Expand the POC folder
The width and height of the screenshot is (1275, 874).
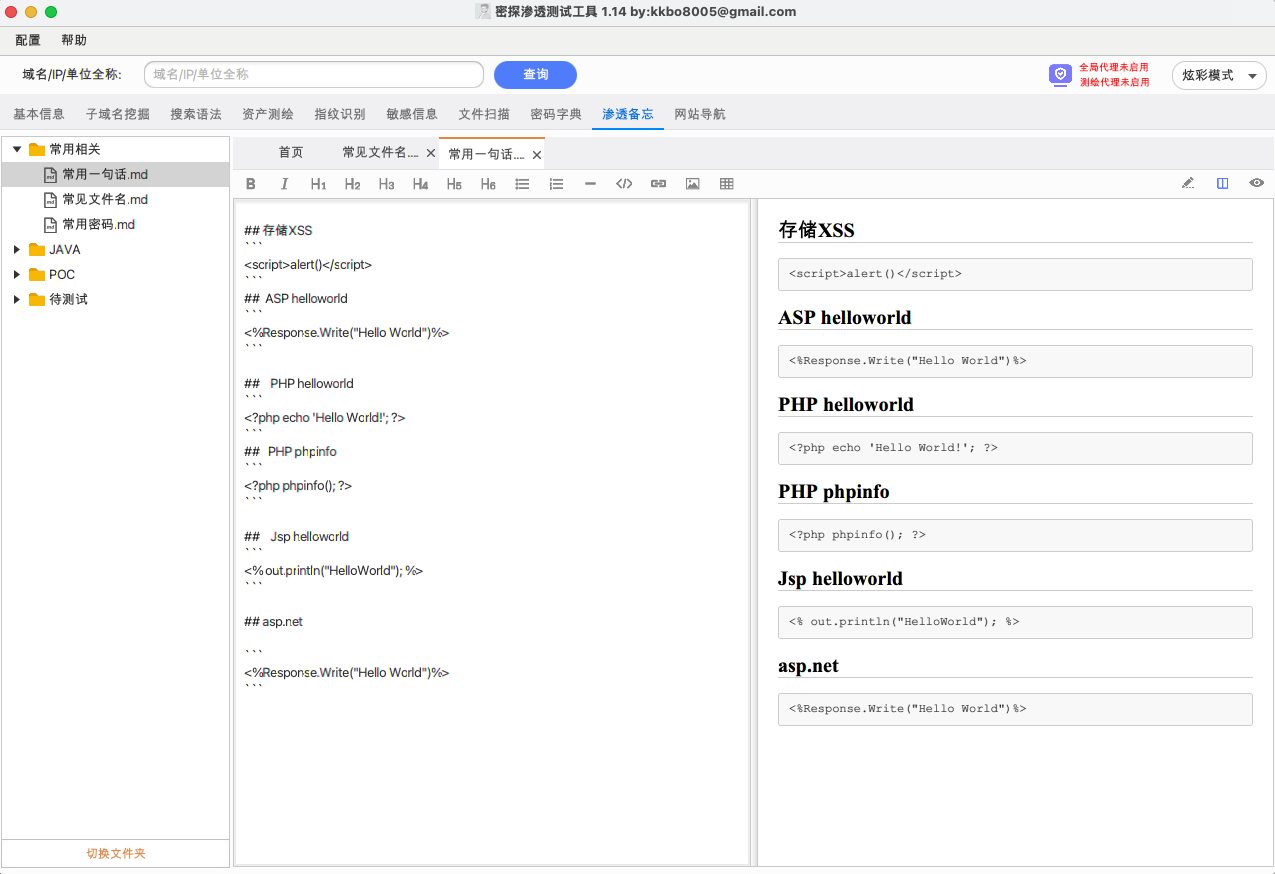tap(17, 274)
